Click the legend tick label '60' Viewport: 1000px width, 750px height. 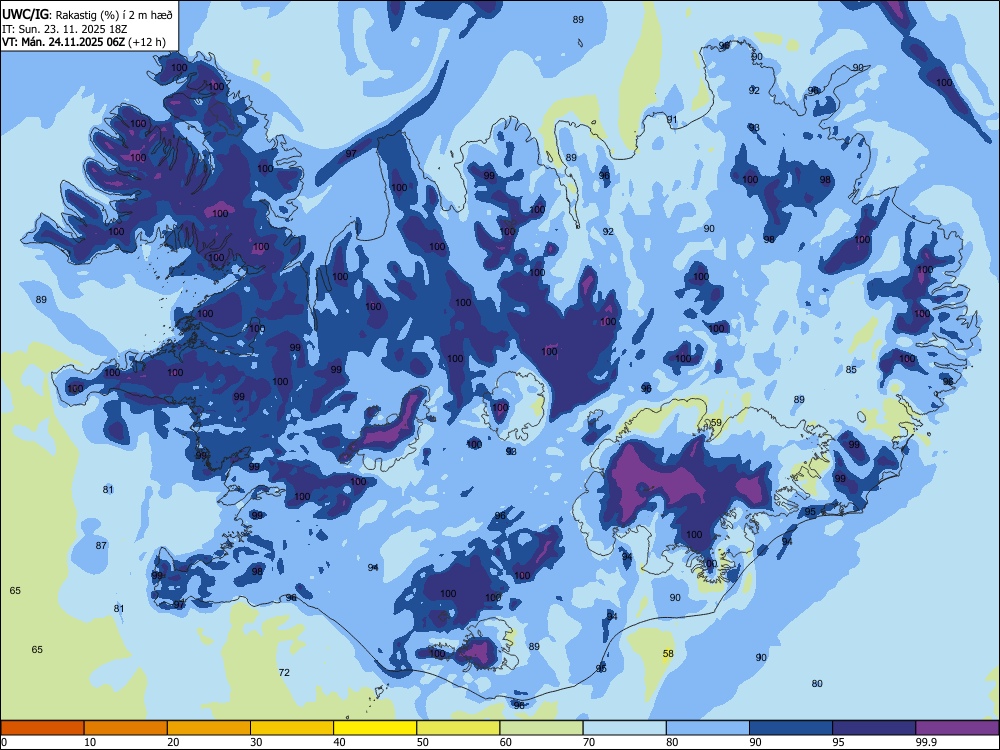(506, 742)
